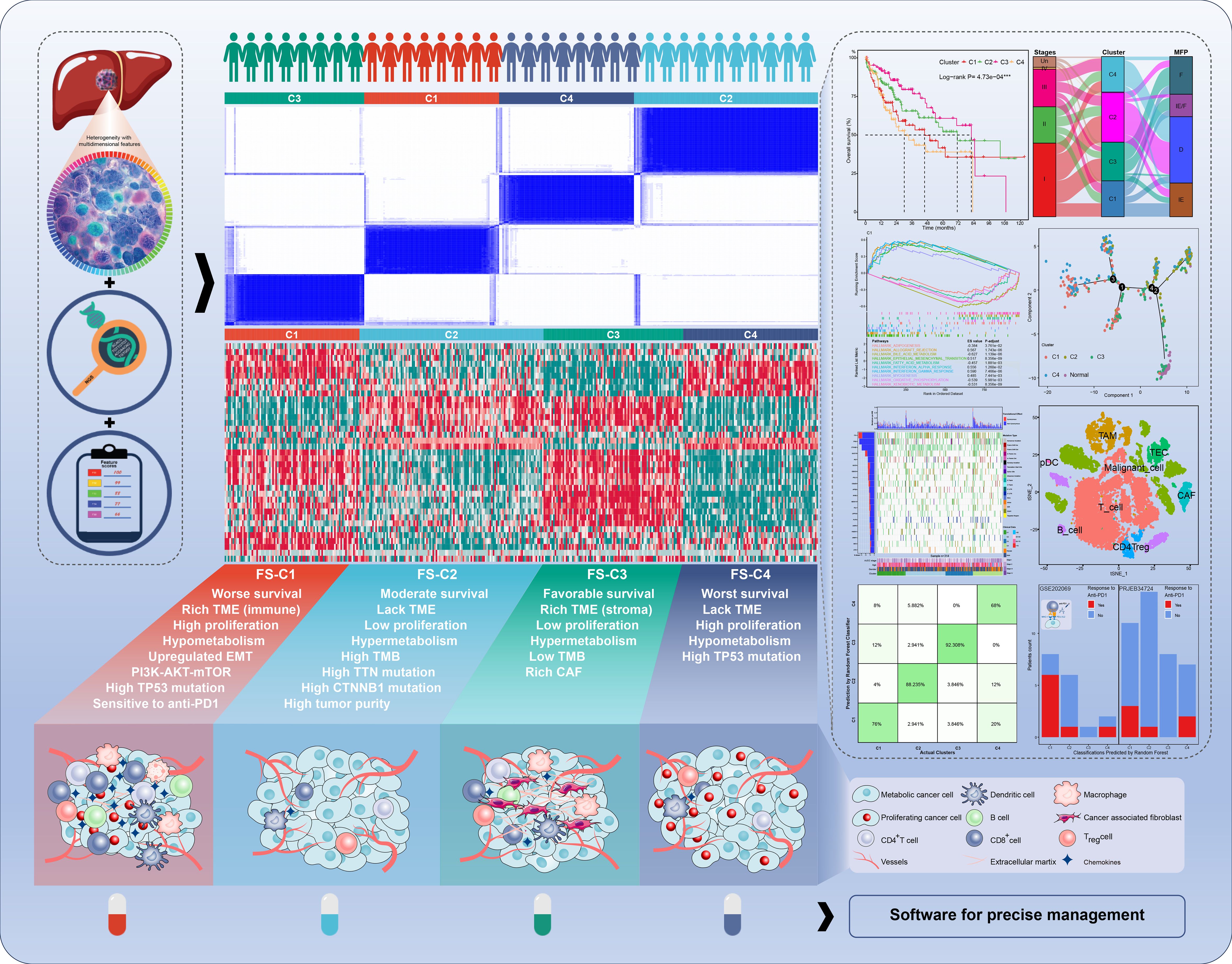Screen dimensions: 1232x964
Task: Click the Cancer associated fibroblast legend icon
Action: click(1067, 817)
